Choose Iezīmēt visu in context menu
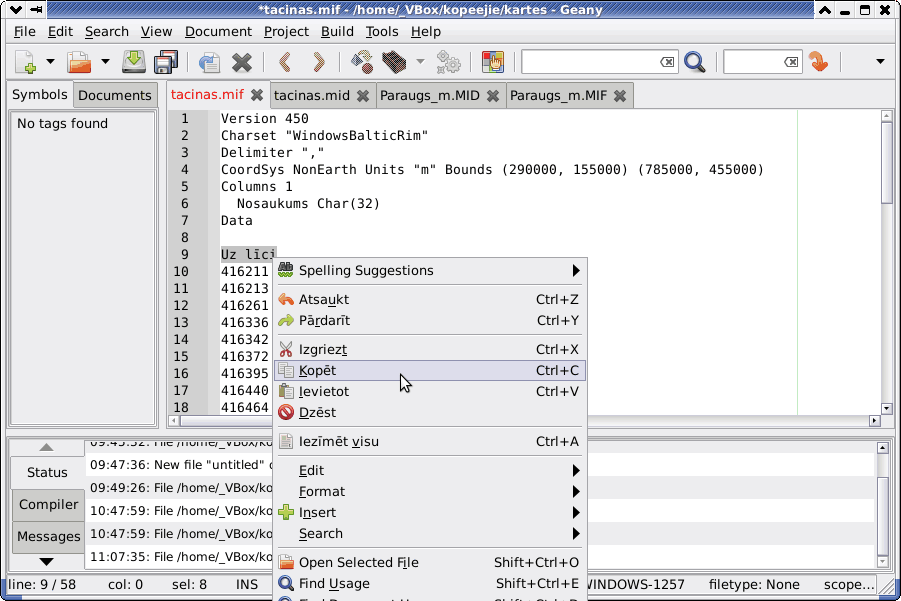The image size is (901, 601). tap(430, 441)
